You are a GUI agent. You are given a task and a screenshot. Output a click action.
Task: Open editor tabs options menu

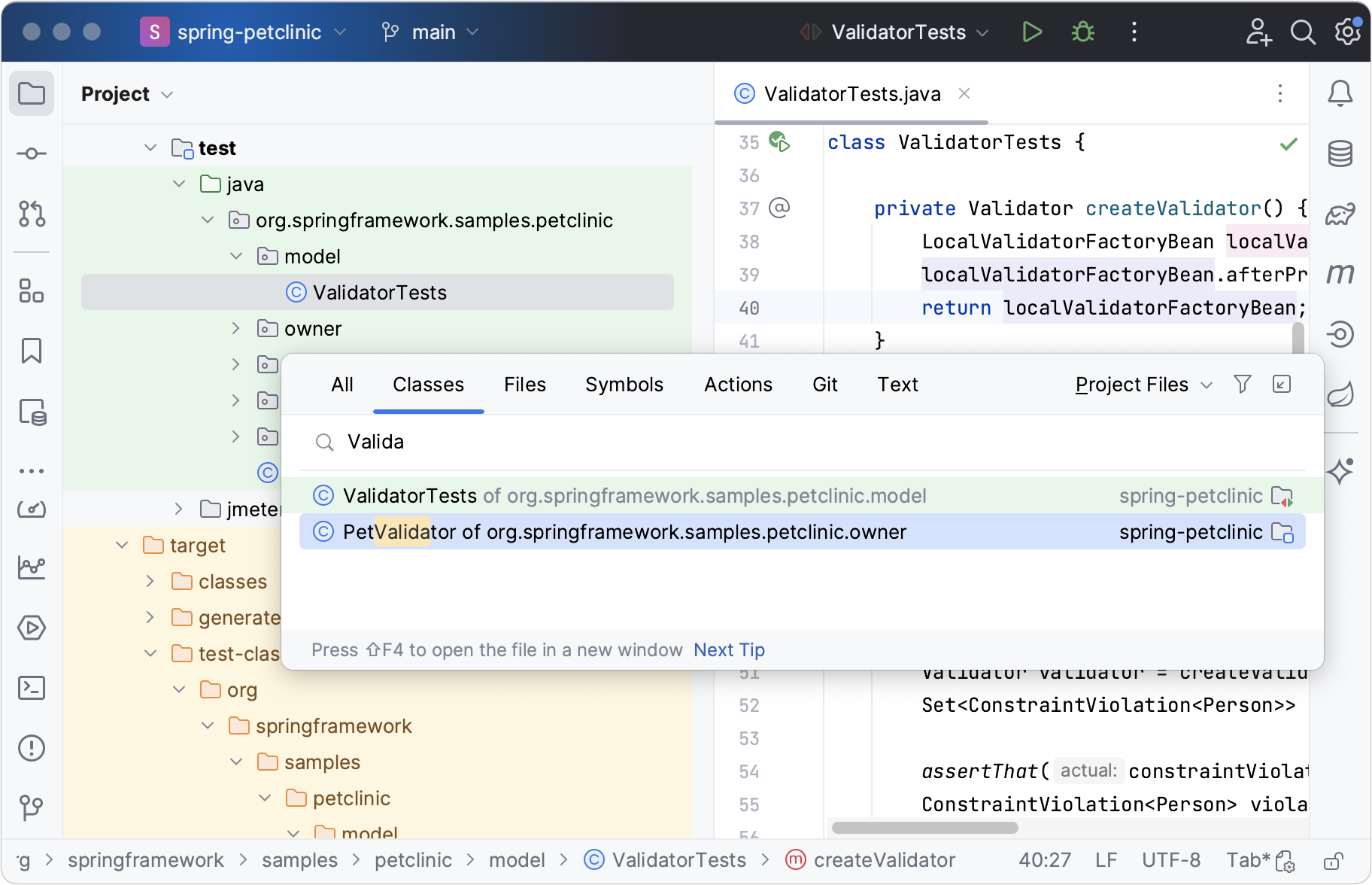coord(1280,93)
